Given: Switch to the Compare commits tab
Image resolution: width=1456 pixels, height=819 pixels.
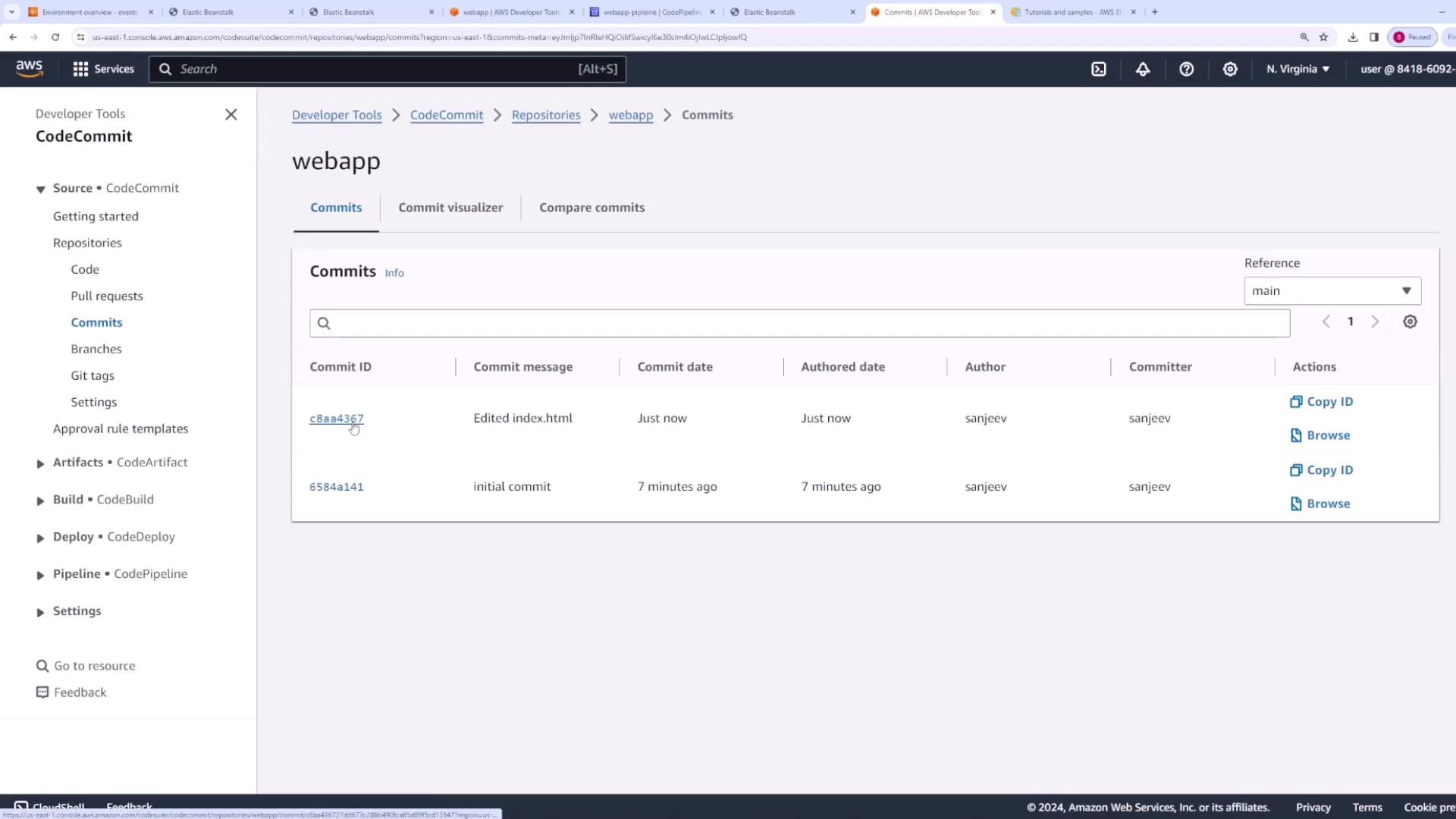Looking at the screenshot, I should [591, 208].
